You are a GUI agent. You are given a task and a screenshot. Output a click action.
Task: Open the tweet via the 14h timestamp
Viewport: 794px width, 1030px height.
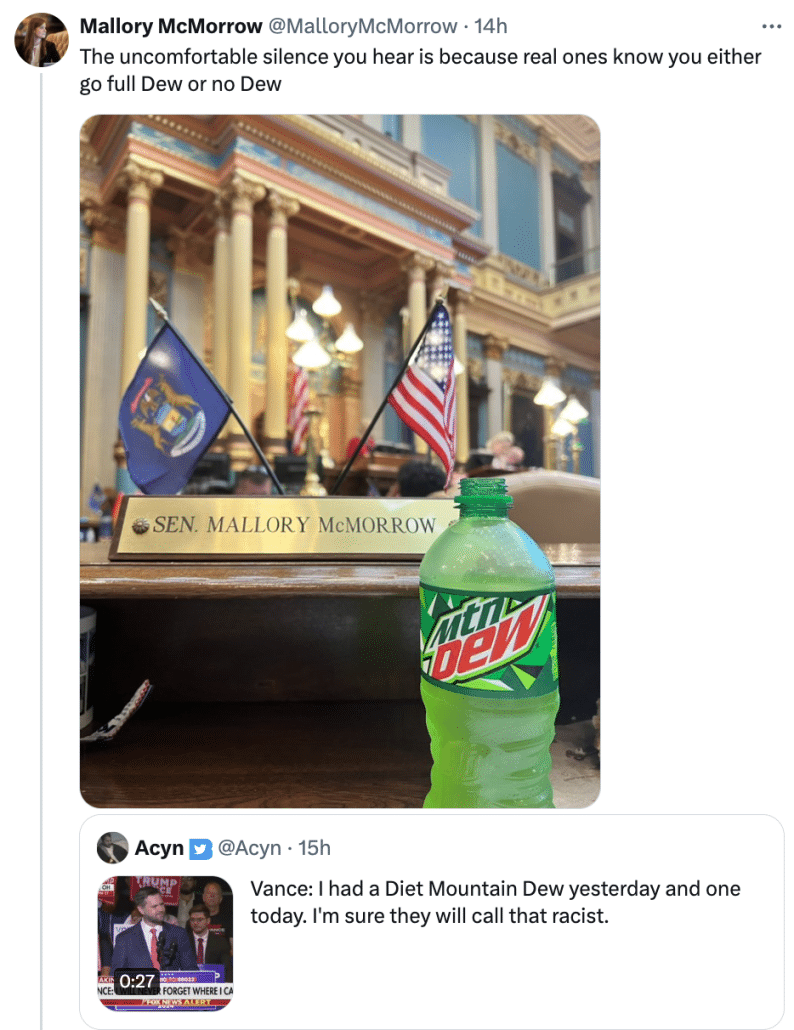pos(491,26)
